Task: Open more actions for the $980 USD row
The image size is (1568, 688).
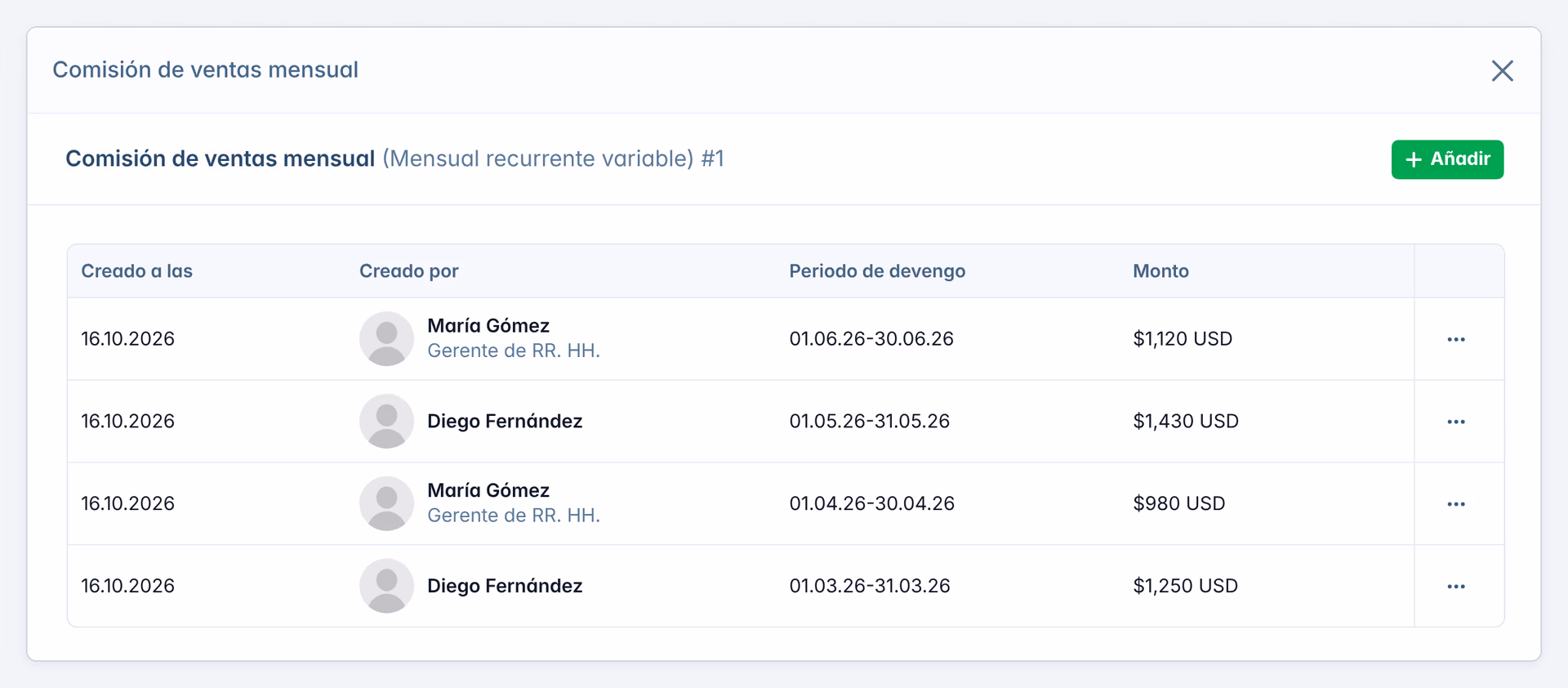Action: (1455, 504)
